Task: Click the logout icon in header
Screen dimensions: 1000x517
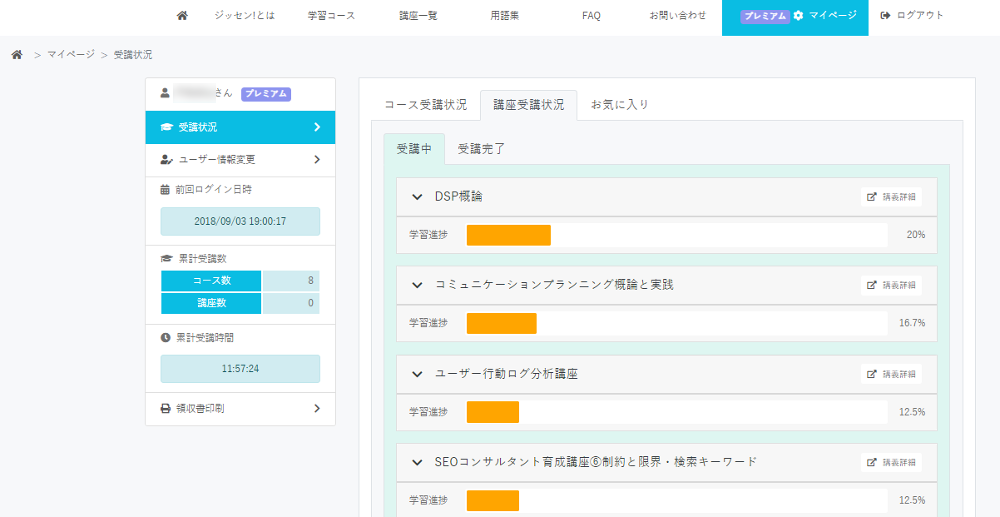Action: tap(885, 16)
